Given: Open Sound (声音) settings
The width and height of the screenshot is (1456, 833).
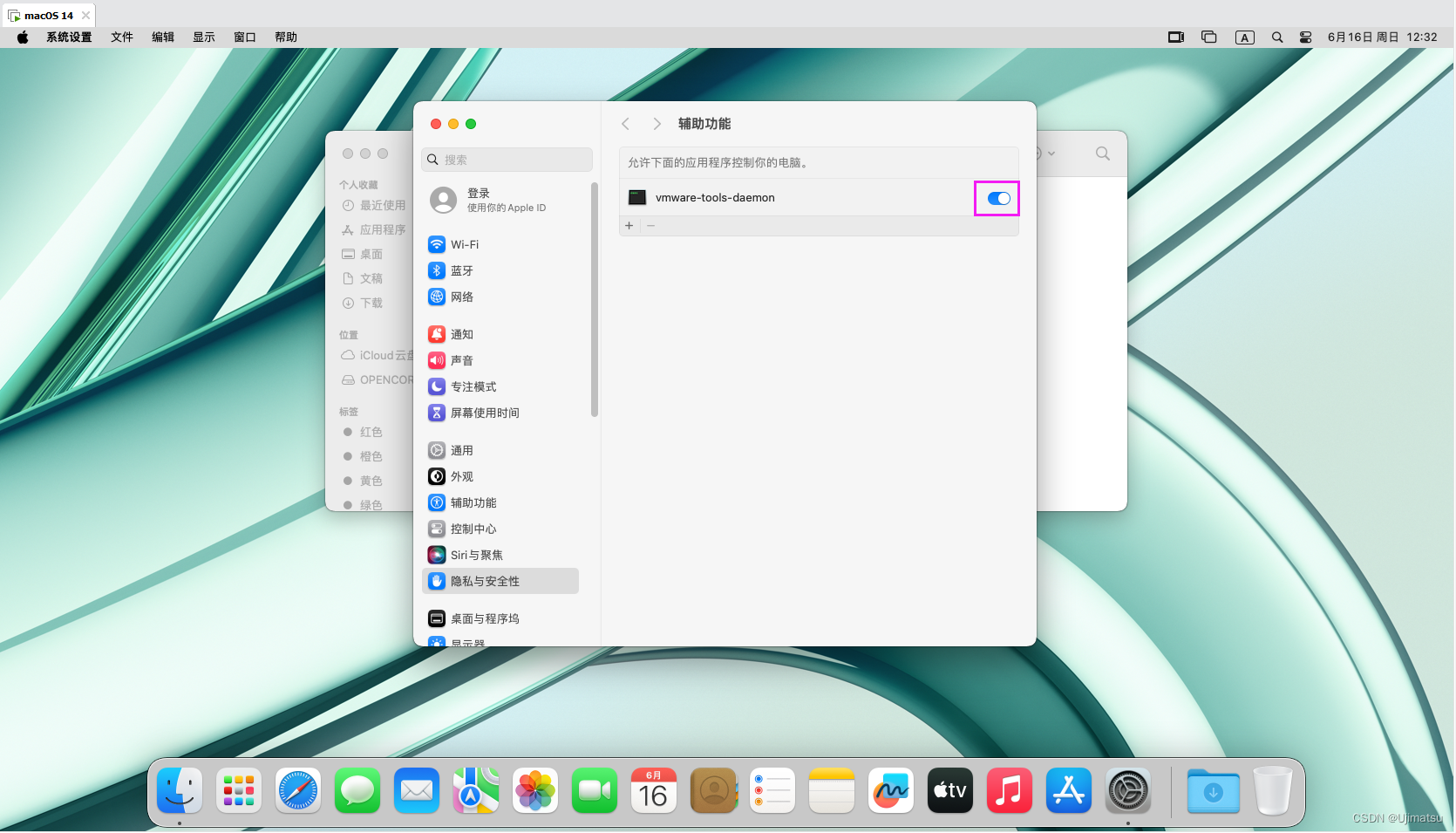Looking at the screenshot, I should [x=500, y=360].
